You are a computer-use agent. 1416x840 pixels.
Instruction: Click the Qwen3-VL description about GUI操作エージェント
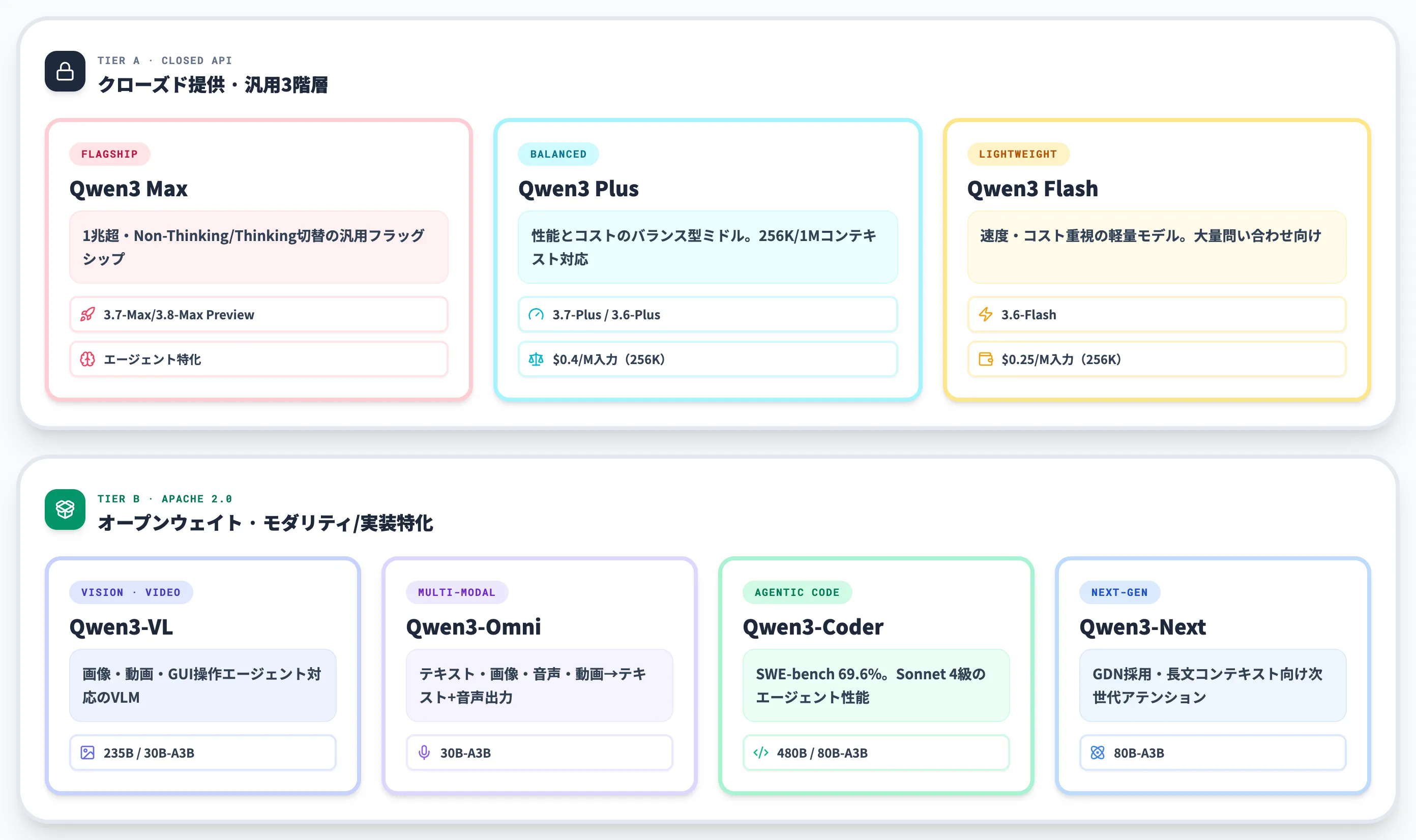point(203,685)
